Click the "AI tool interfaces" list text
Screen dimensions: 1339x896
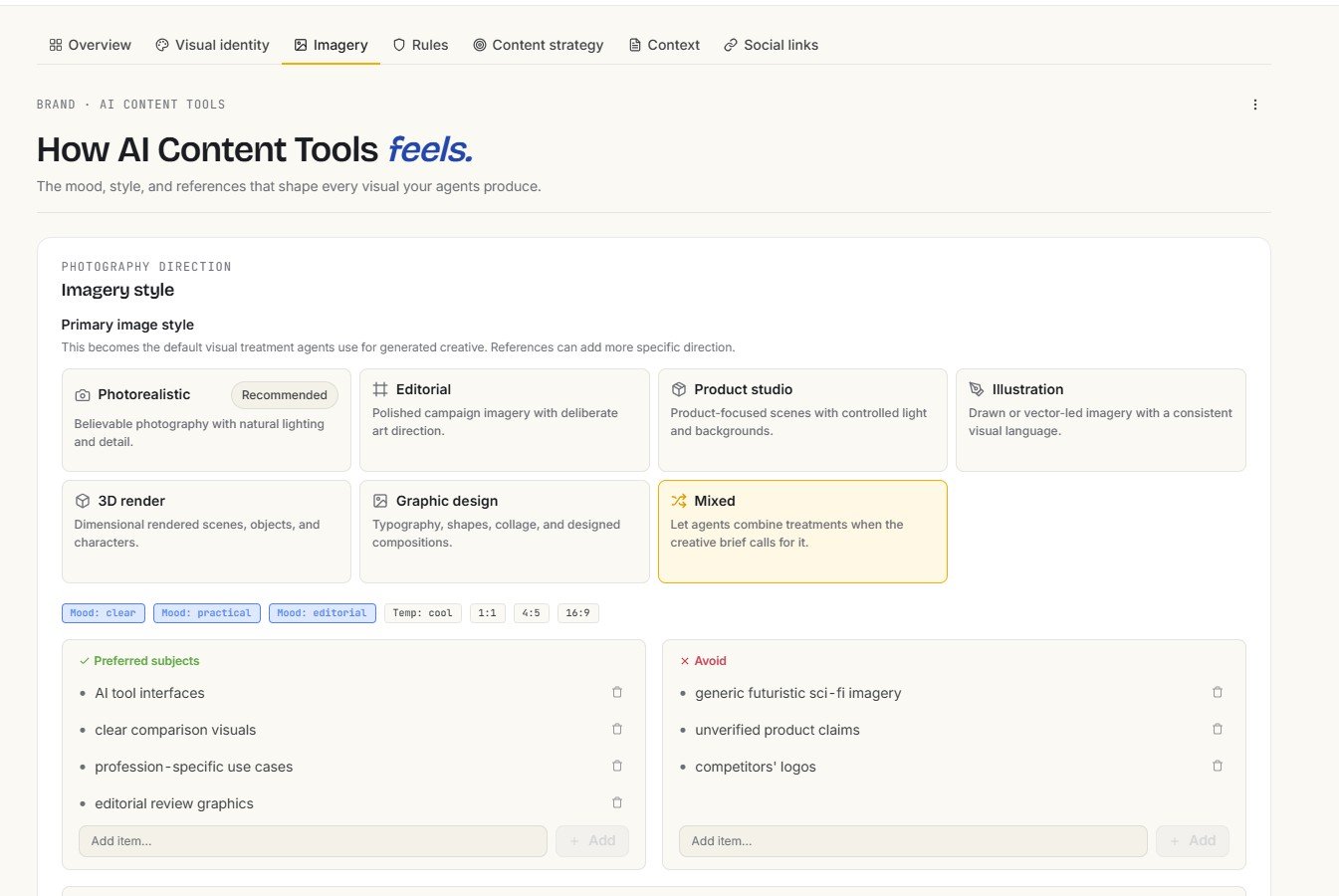[149, 693]
